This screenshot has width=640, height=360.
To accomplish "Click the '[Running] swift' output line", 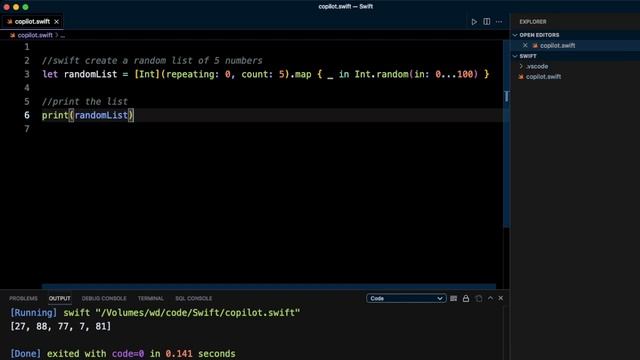I will (x=155, y=313).
